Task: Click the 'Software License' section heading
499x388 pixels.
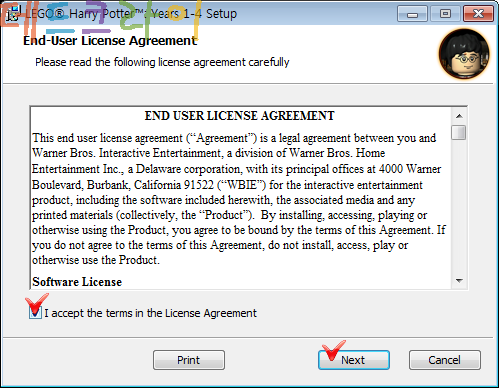Action: [x=77, y=282]
